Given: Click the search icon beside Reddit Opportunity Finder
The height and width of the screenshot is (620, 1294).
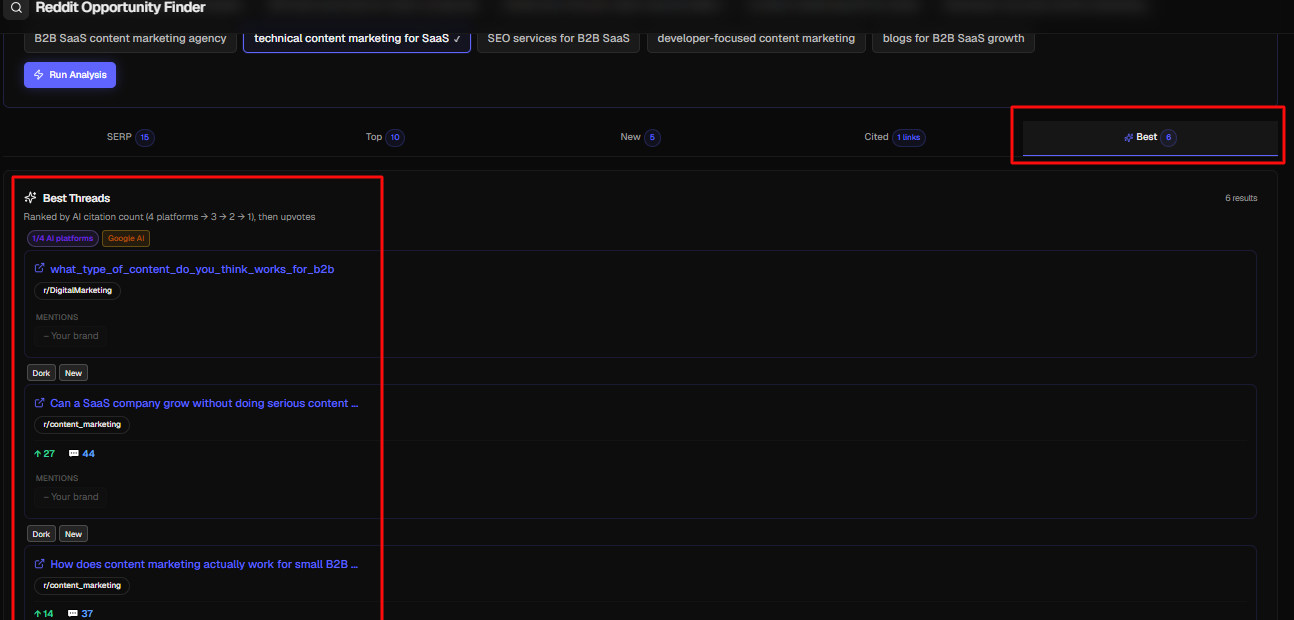Looking at the screenshot, I should pyautogui.click(x=16, y=8).
